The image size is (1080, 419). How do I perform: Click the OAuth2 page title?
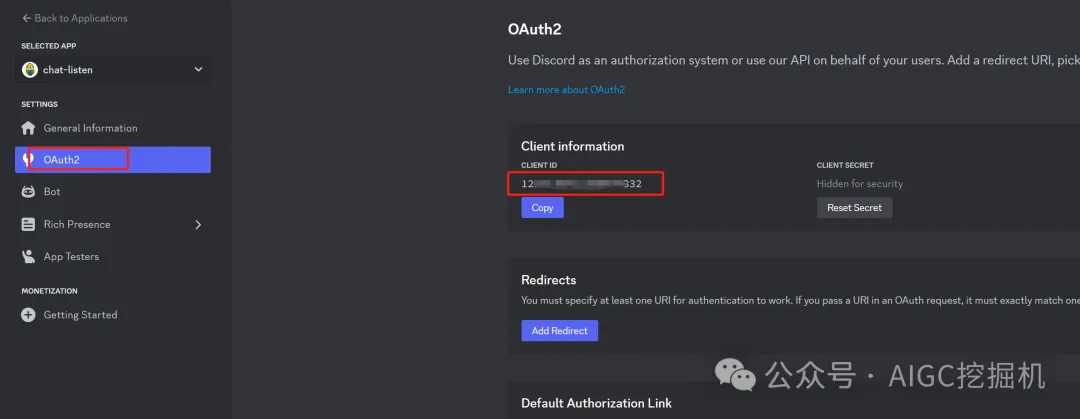[535, 29]
